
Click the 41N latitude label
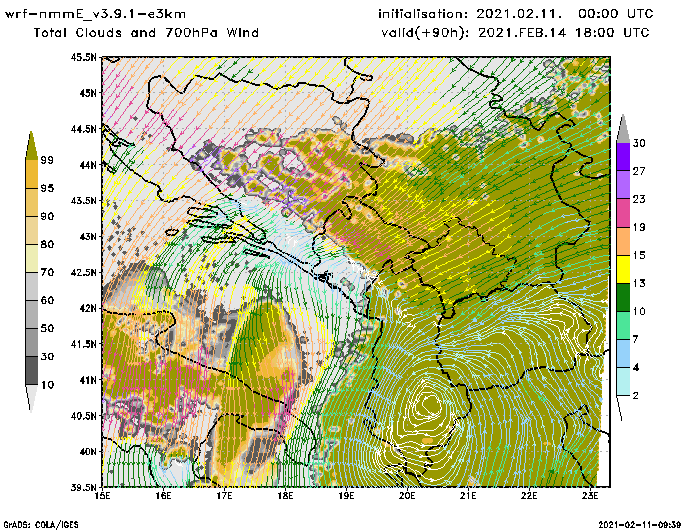(88, 380)
